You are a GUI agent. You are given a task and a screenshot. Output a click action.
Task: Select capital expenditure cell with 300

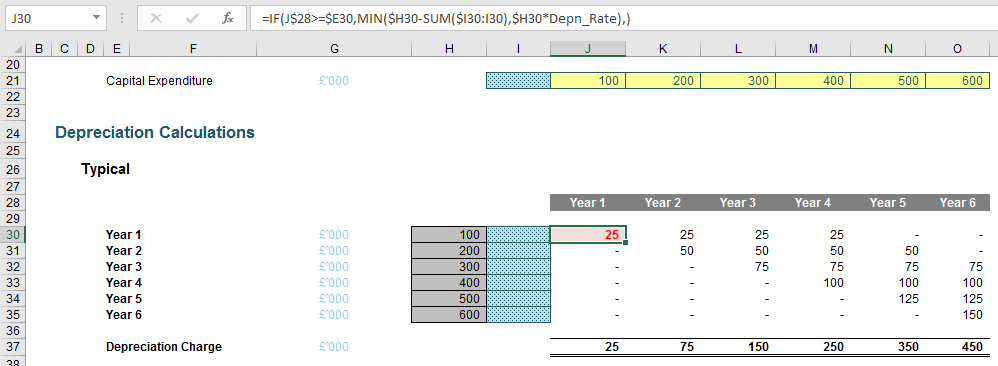tap(738, 81)
